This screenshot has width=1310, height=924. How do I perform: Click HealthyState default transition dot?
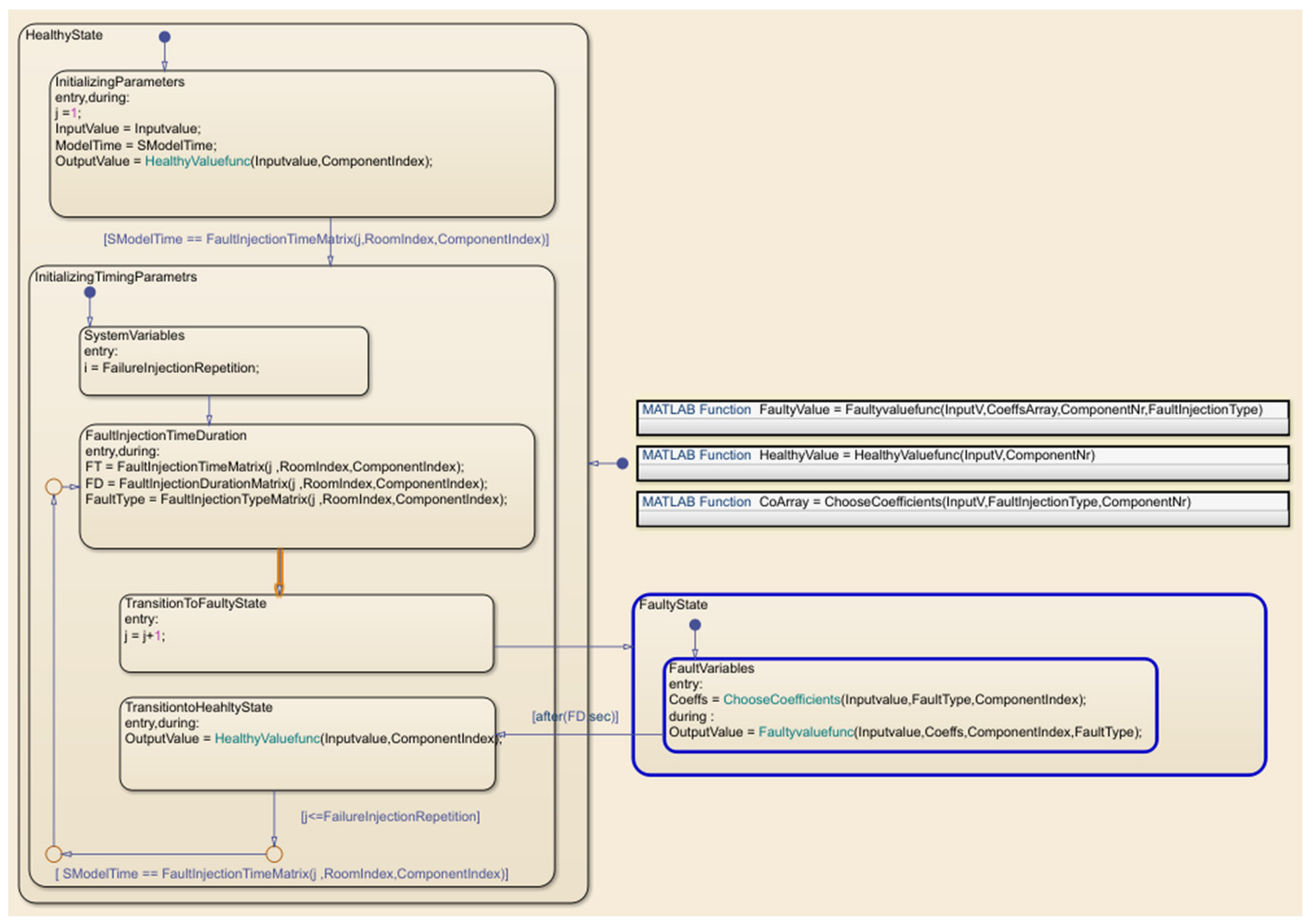tap(164, 37)
